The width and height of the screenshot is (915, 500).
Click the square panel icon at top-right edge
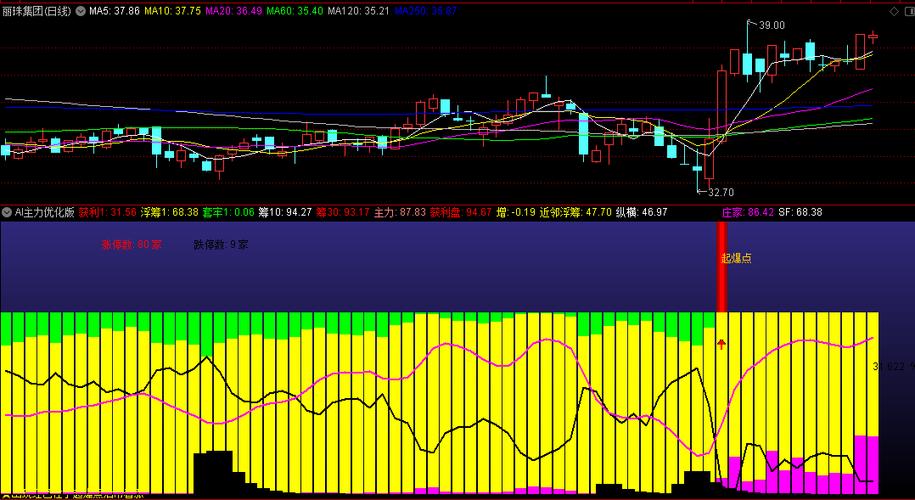[908, 11]
